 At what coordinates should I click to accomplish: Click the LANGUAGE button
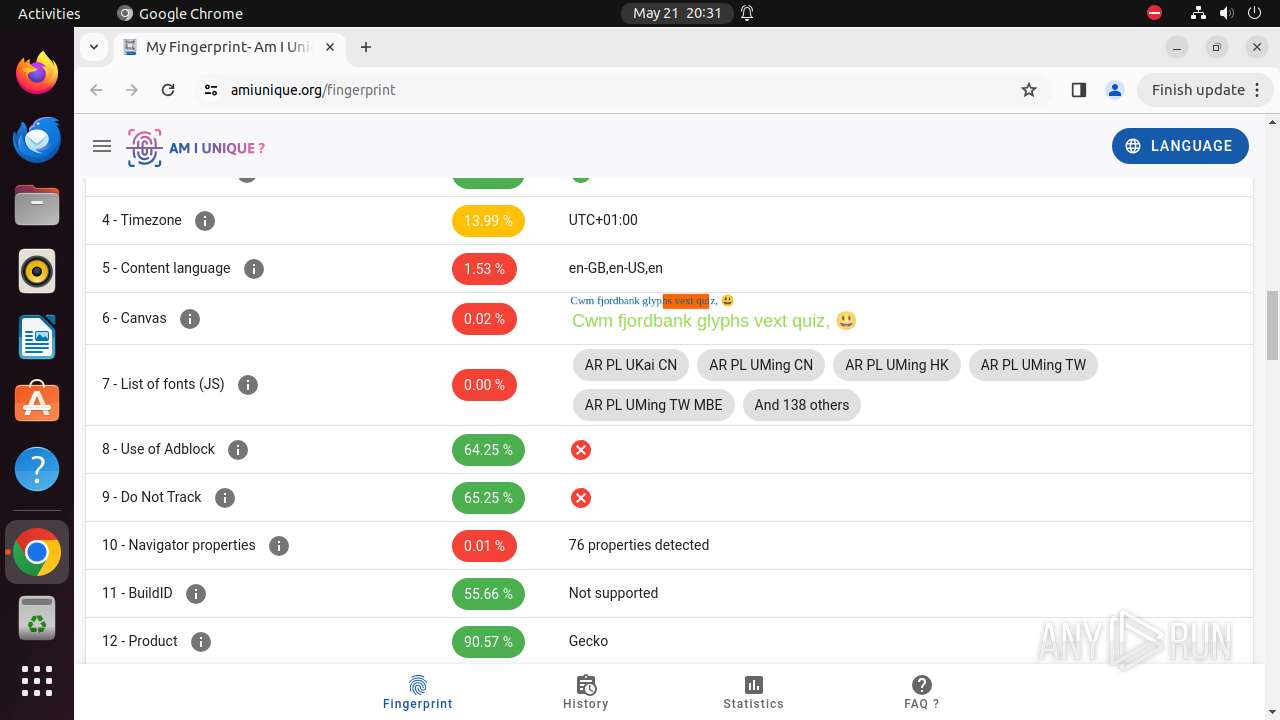click(x=1180, y=146)
